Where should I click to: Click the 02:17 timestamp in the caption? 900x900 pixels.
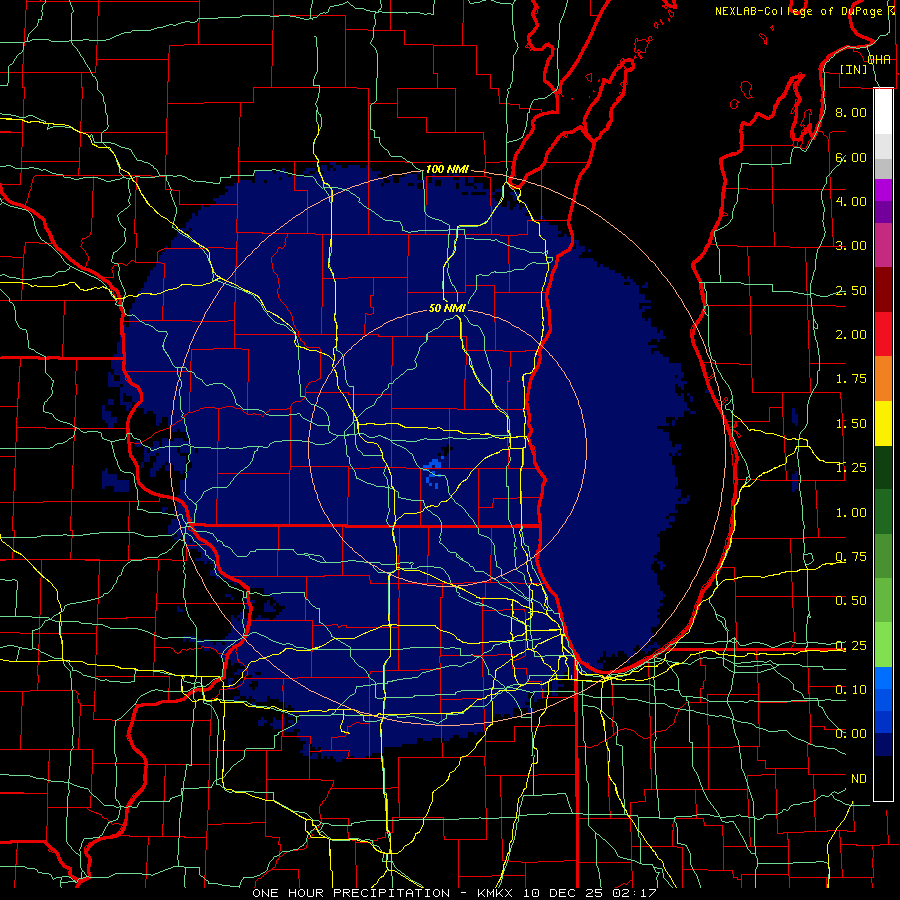click(634, 893)
